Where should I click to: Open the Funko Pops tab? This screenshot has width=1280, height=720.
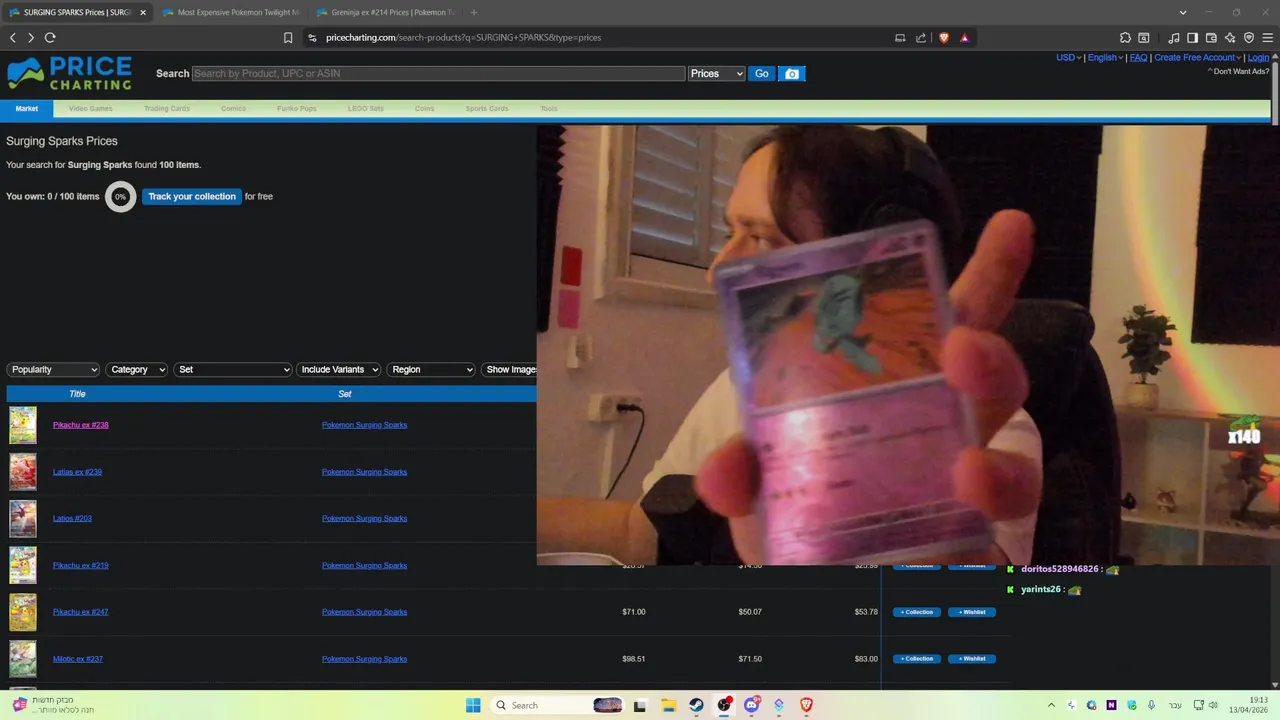point(297,108)
